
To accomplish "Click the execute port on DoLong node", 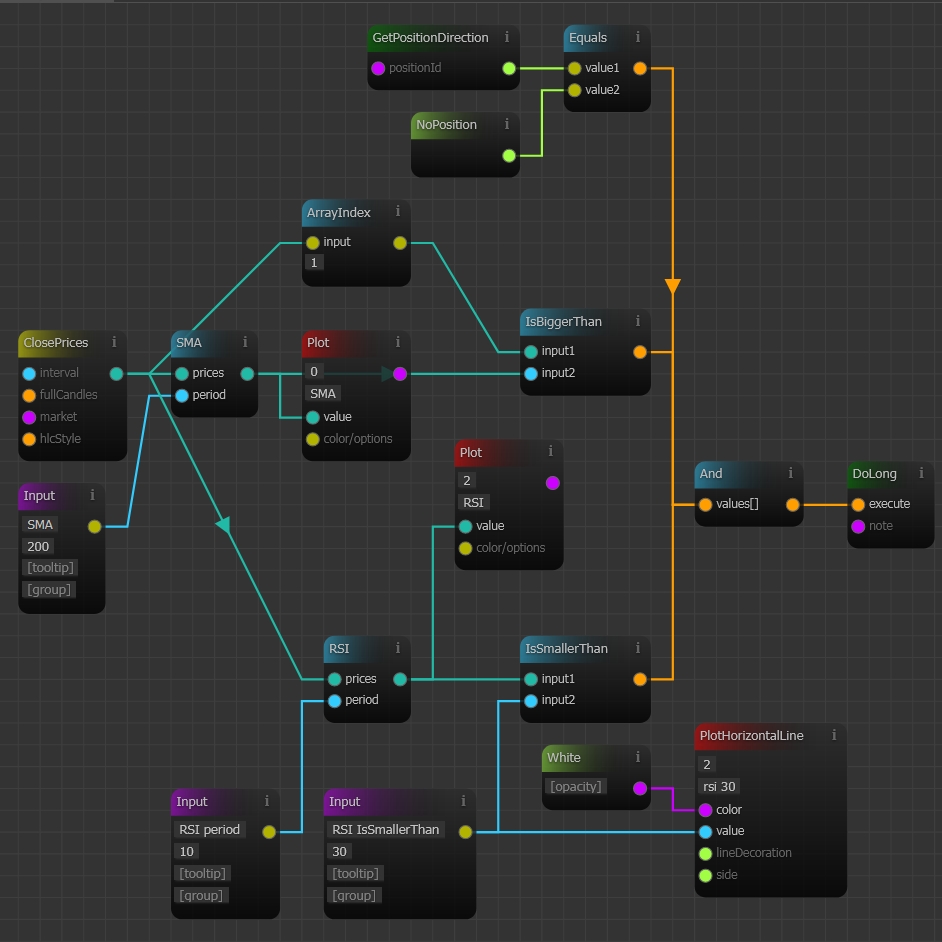I will pos(858,504).
